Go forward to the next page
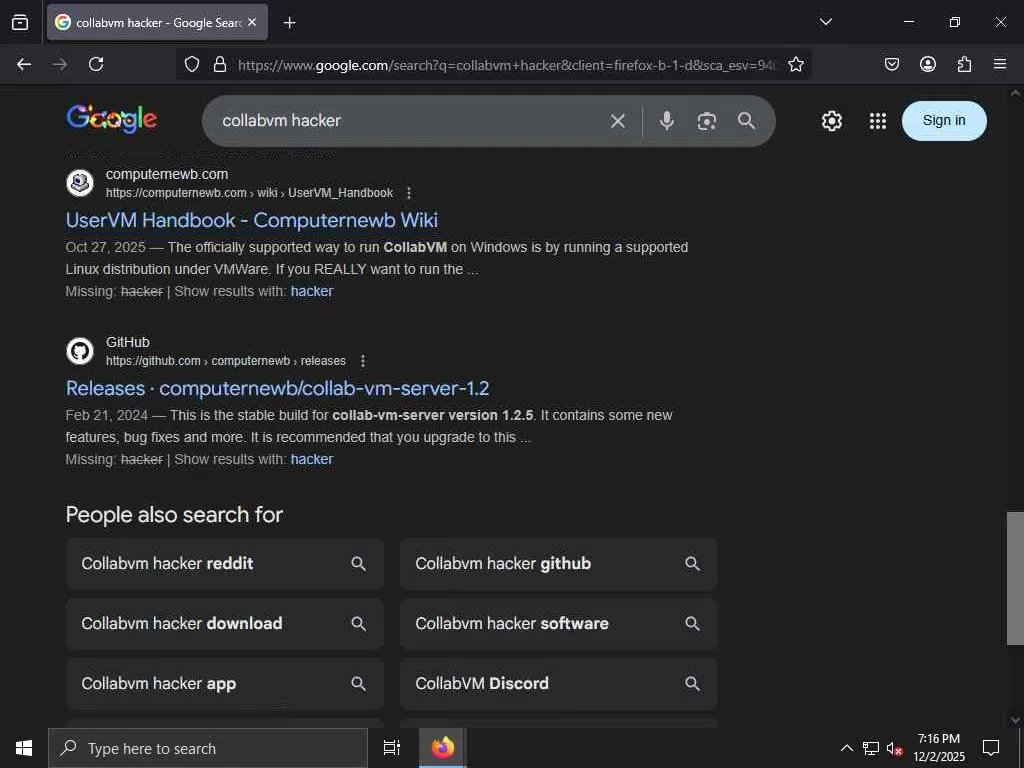1024x768 pixels. tap(60, 64)
